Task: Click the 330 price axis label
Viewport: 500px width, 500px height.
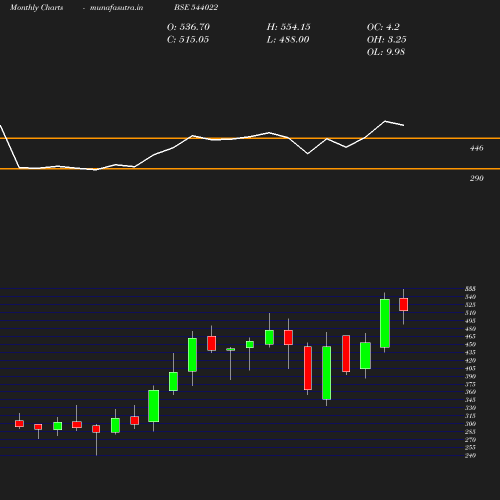Action: pos(470,408)
